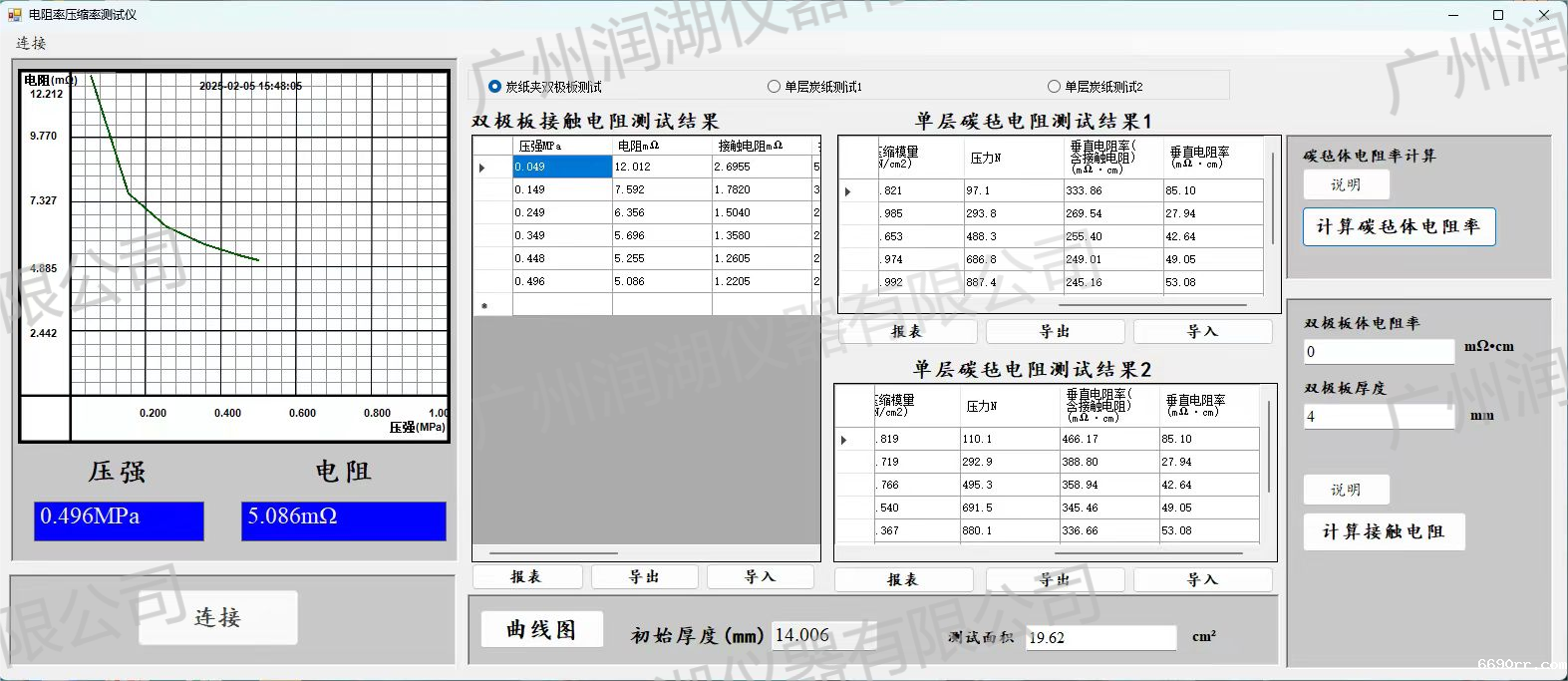The image size is (1568, 681).
Task: Click 导入 under 单层碳毡电阻测试结果1 table
Action: (1202, 332)
